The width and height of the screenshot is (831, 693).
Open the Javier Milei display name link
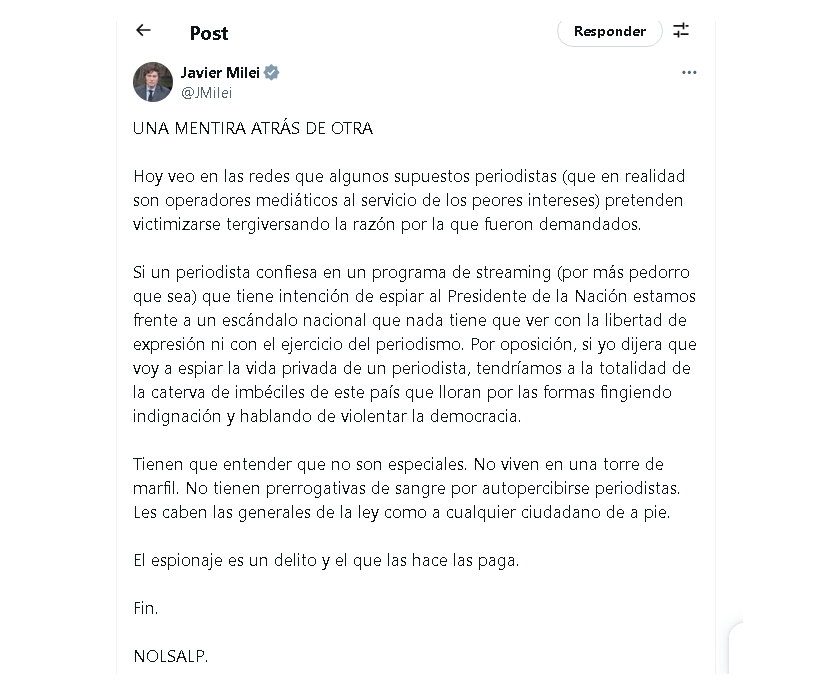[220, 73]
